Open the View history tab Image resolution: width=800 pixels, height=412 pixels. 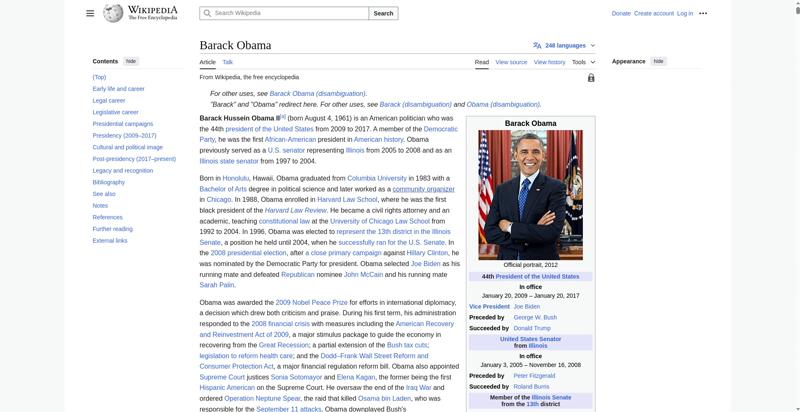(x=549, y=62)
